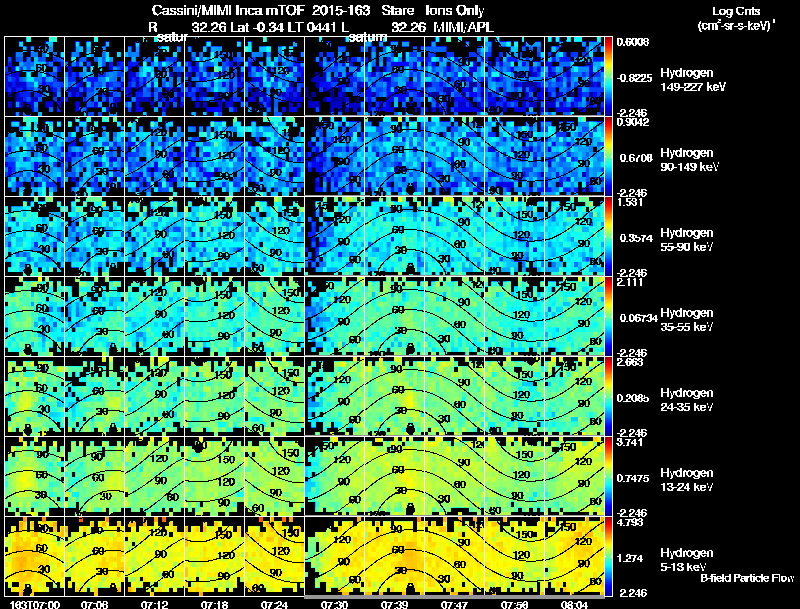
Task: Click the '0.9042' colorbar maximum value
Action: (633, 122)
